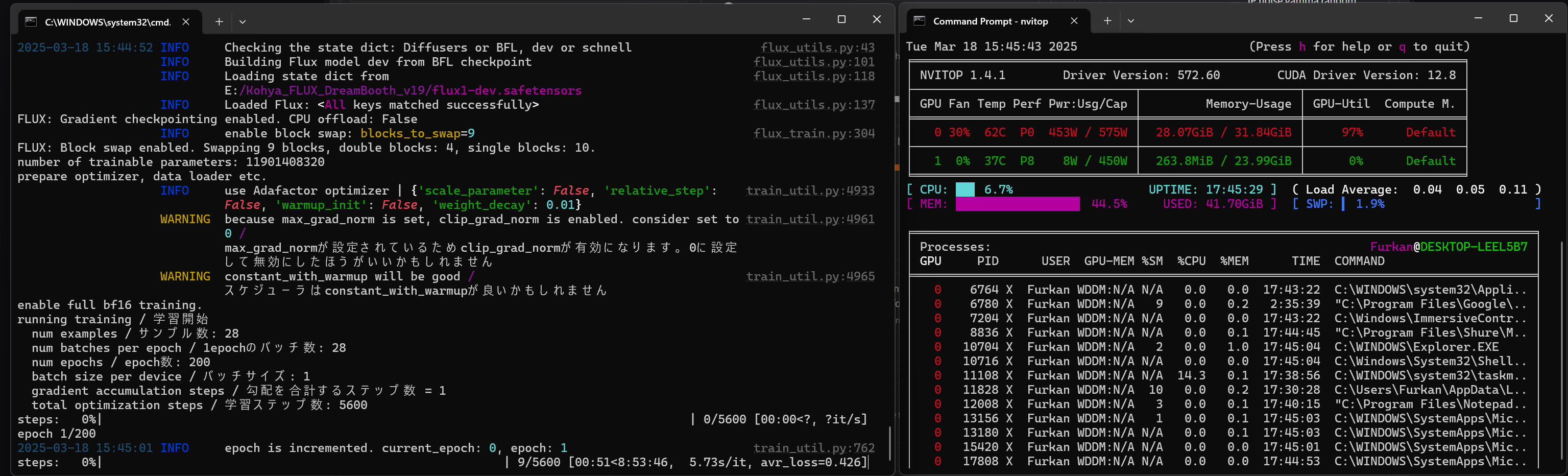Image resolution: width=1568 pixels, height=476 pixels.
Task: Close the nvitop tab
Action: (1074, 21)
